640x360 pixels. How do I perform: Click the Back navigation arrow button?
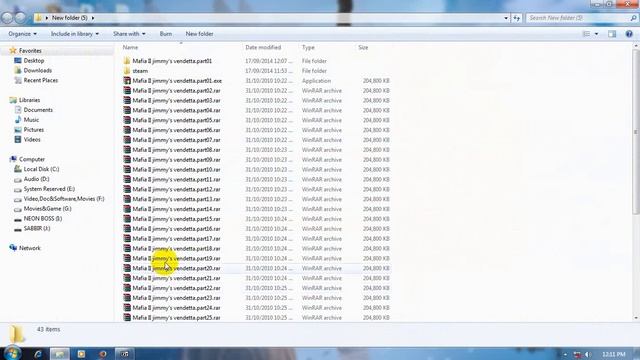7,18
